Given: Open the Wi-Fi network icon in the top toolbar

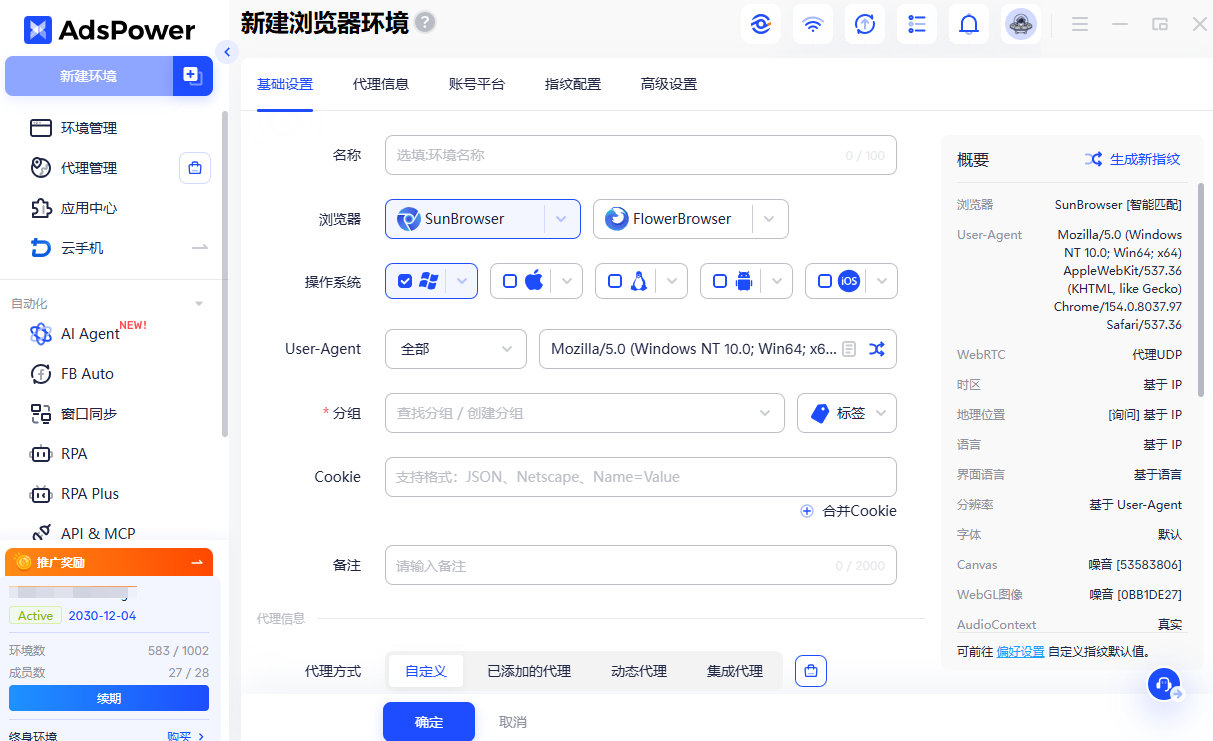Looking at the screenshot, I should coord(813,24).
